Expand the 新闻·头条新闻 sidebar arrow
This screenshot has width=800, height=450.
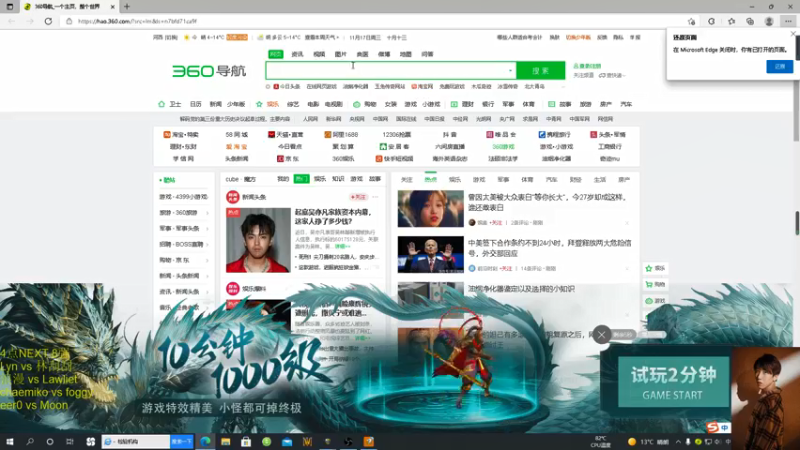[207, 276]
